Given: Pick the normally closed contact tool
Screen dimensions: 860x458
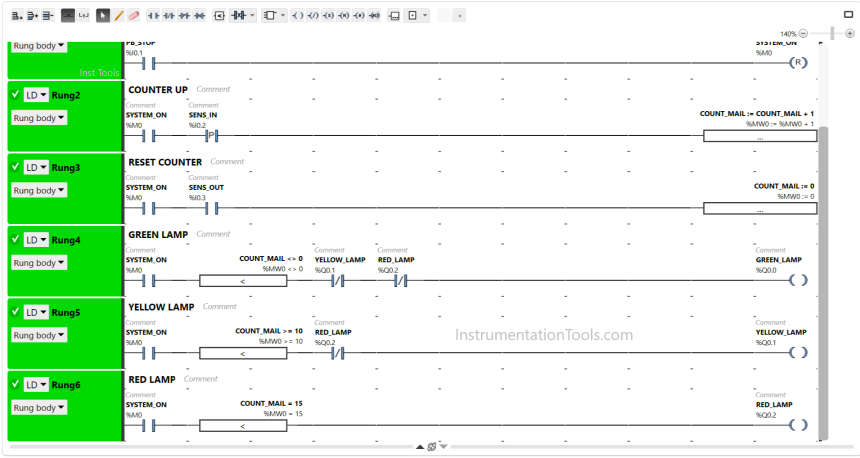Looking at the screenshot, I should click(169, 16).
